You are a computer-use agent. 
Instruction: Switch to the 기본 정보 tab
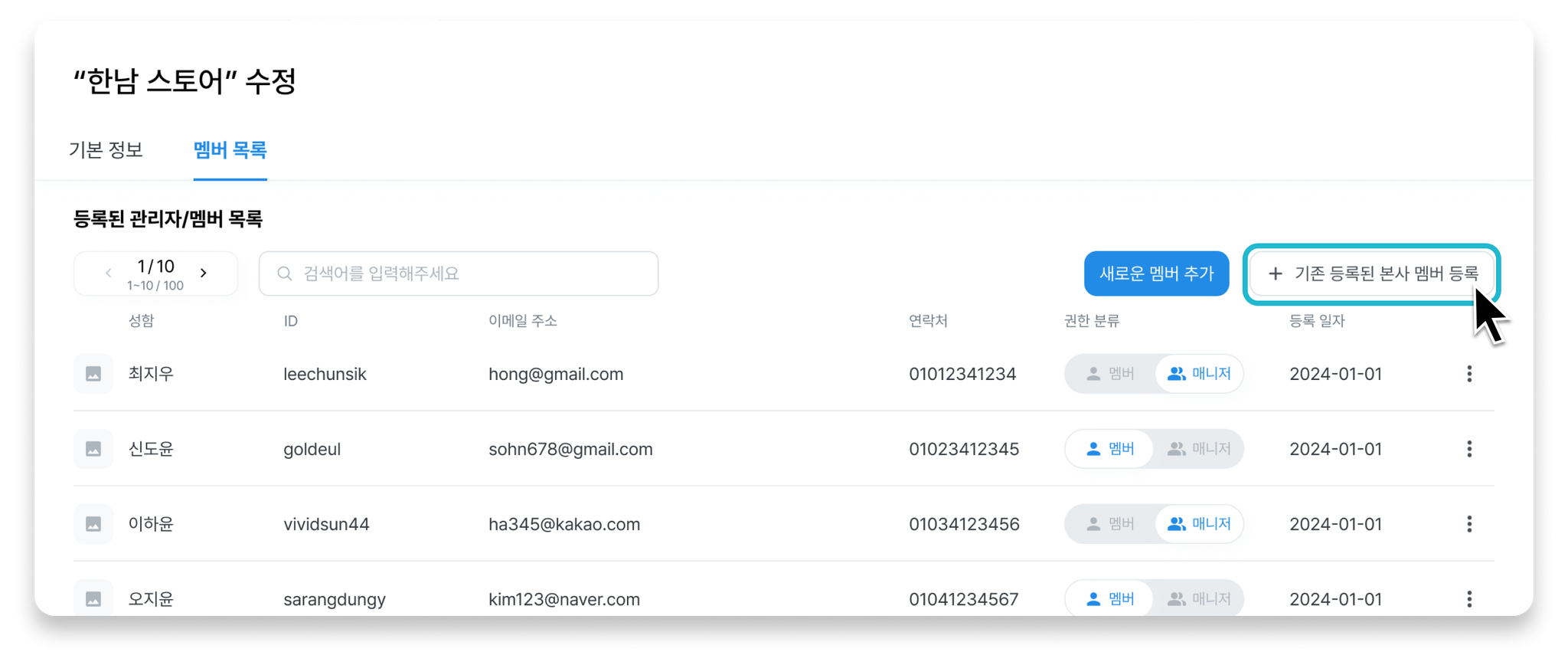(106, 150)
